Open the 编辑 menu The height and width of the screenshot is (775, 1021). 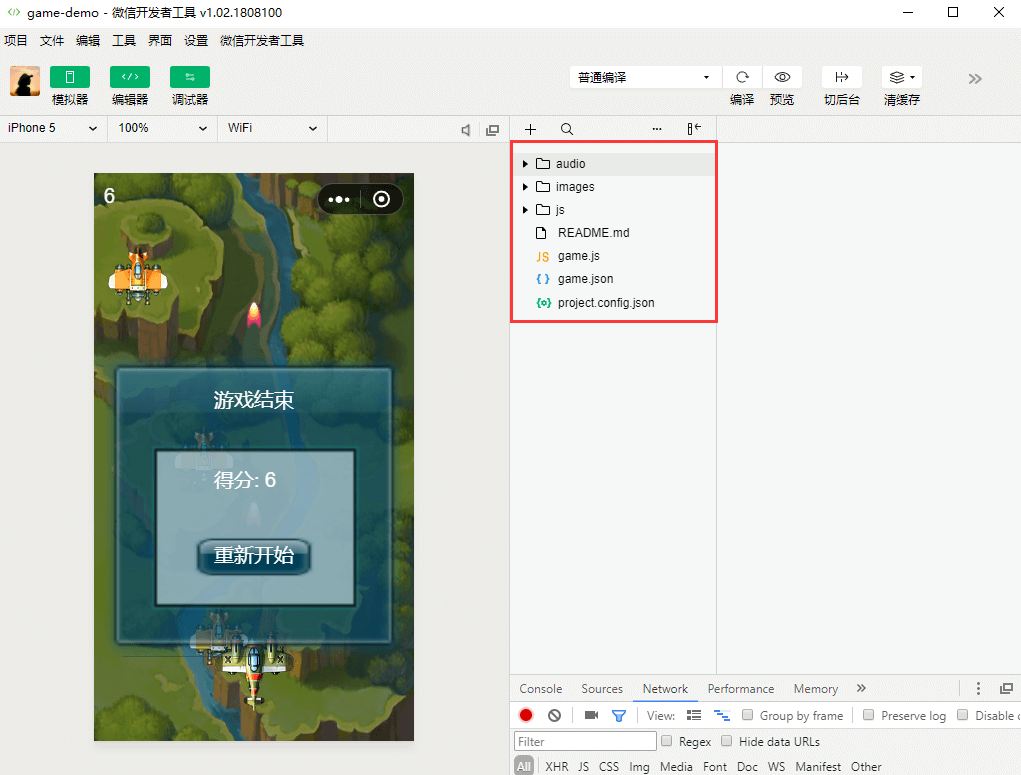tap(88, 40)
